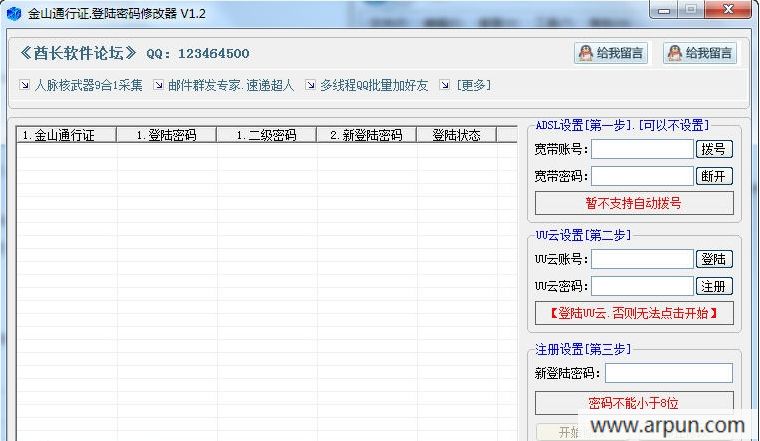Click the 1.二级密码 column header
The width and height of the screenshot is (760, 441).
point(267,135)
